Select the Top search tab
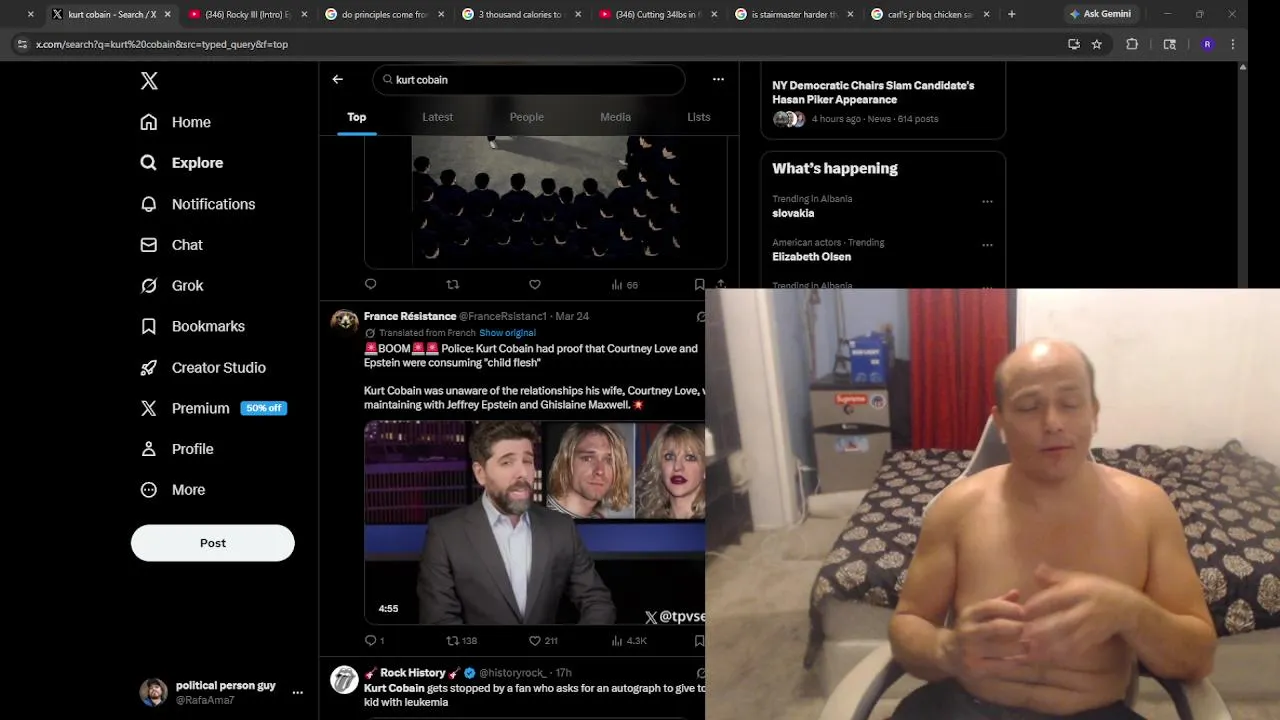This screenshot has width=1280, height=720. 357,117
